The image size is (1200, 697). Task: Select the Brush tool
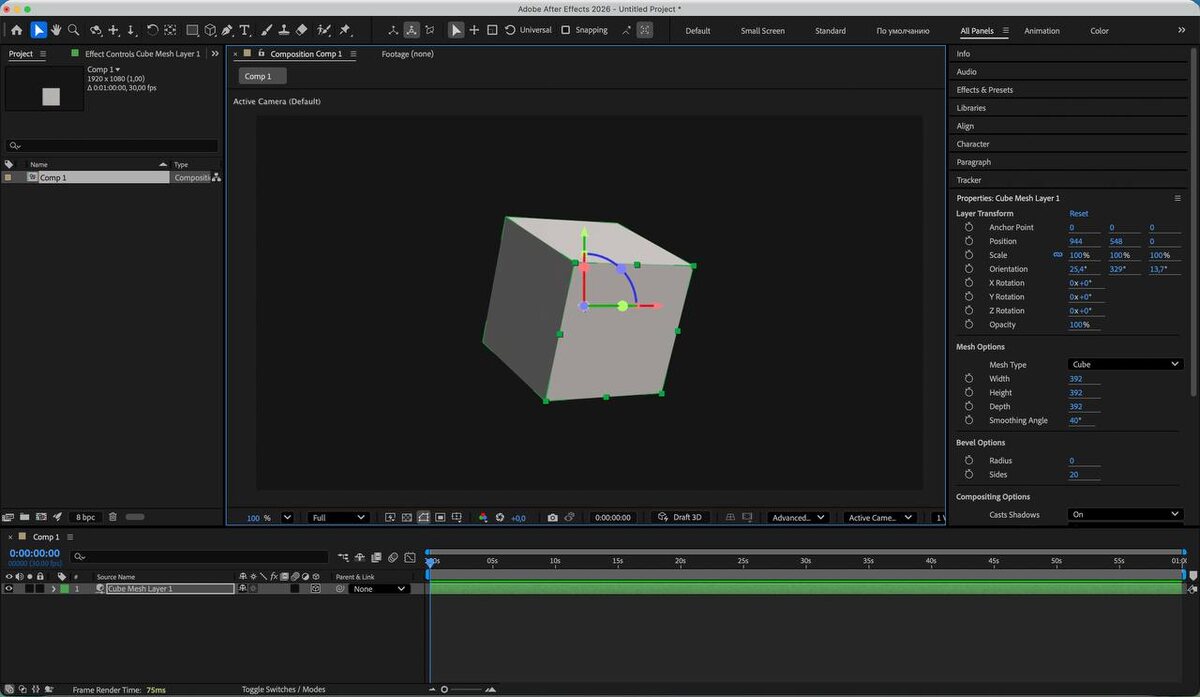(266, 30)
